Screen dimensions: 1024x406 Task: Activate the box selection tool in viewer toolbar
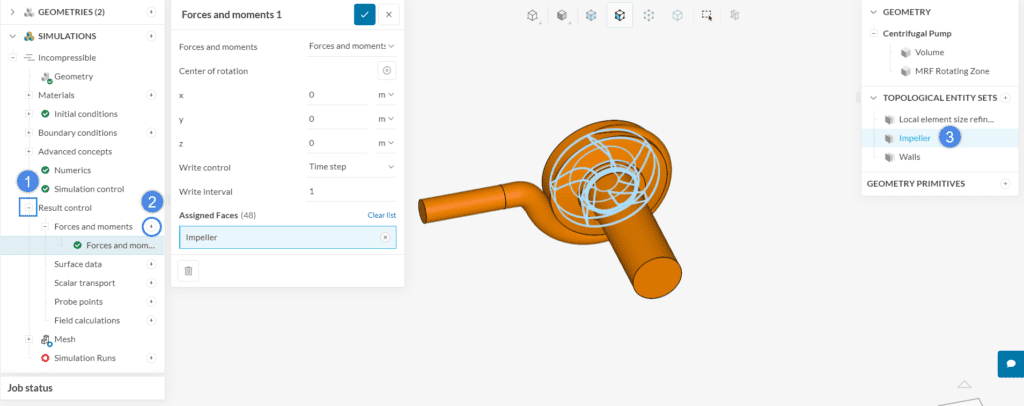click(707, 15)
